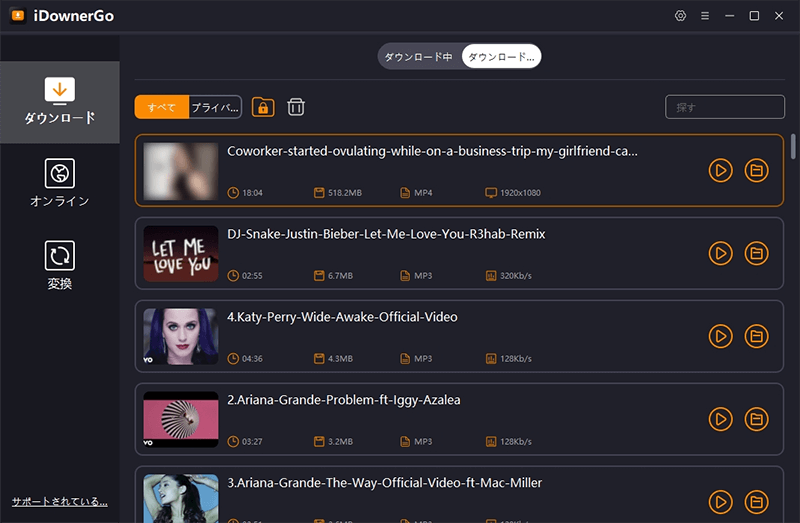
Task: Click the private lock folder icon
Action: coord(263,107)
